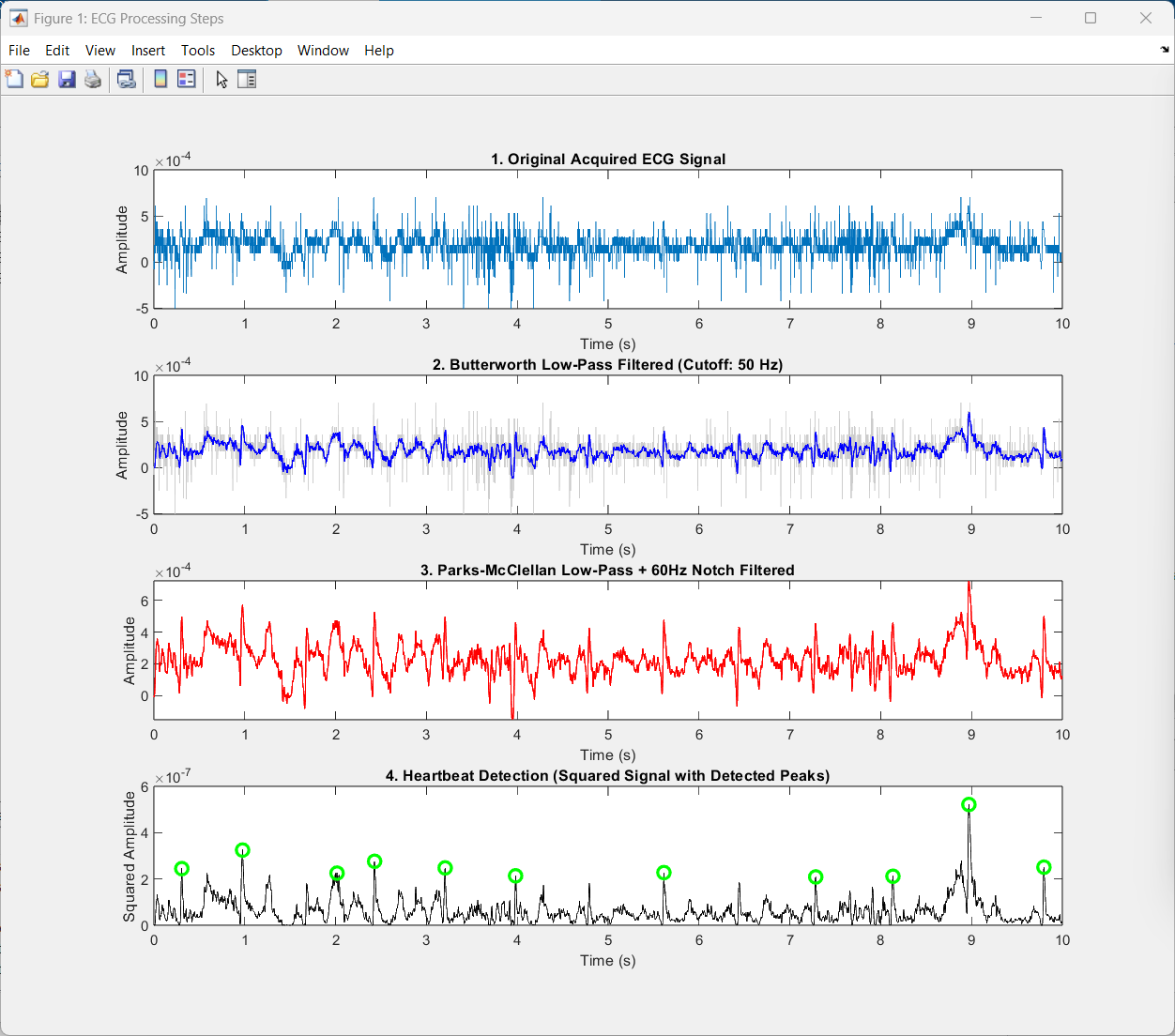Viewport: 1175px width, 1036px height.
Task: Click the green peak marker near 1 second
Action: click(x=242, y=850)
